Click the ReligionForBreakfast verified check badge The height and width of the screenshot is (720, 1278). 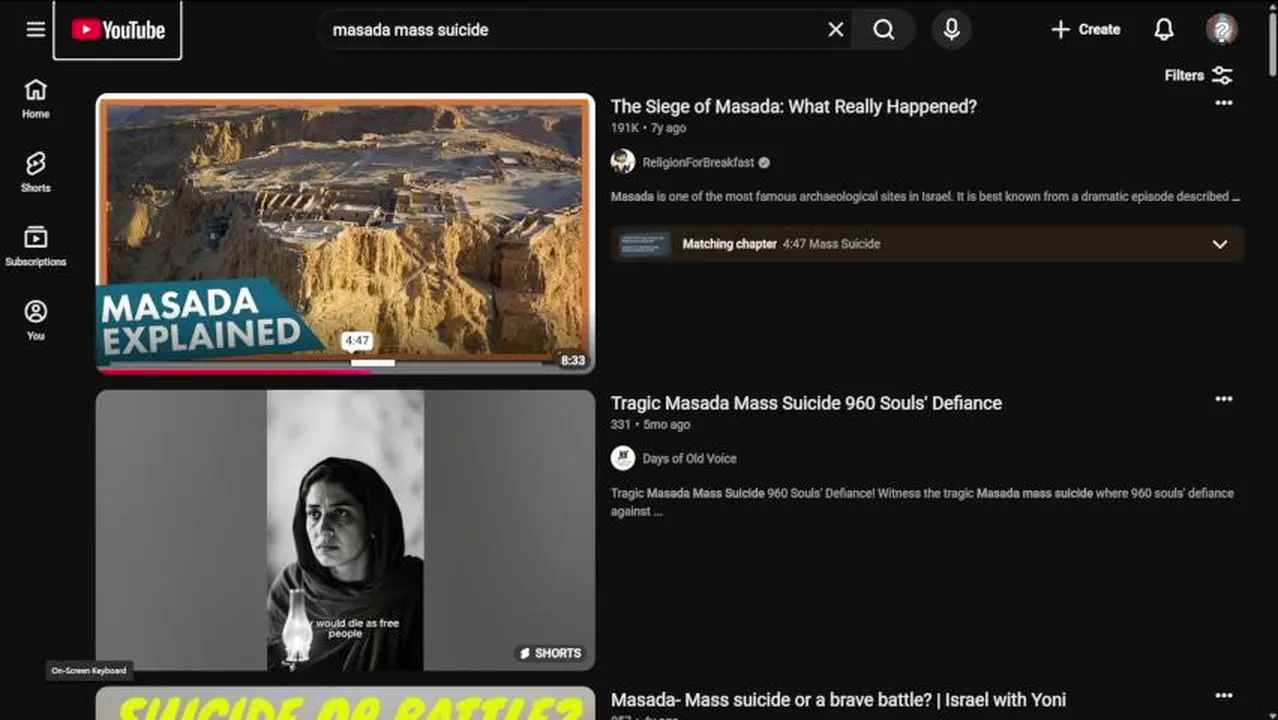[764, 162]
